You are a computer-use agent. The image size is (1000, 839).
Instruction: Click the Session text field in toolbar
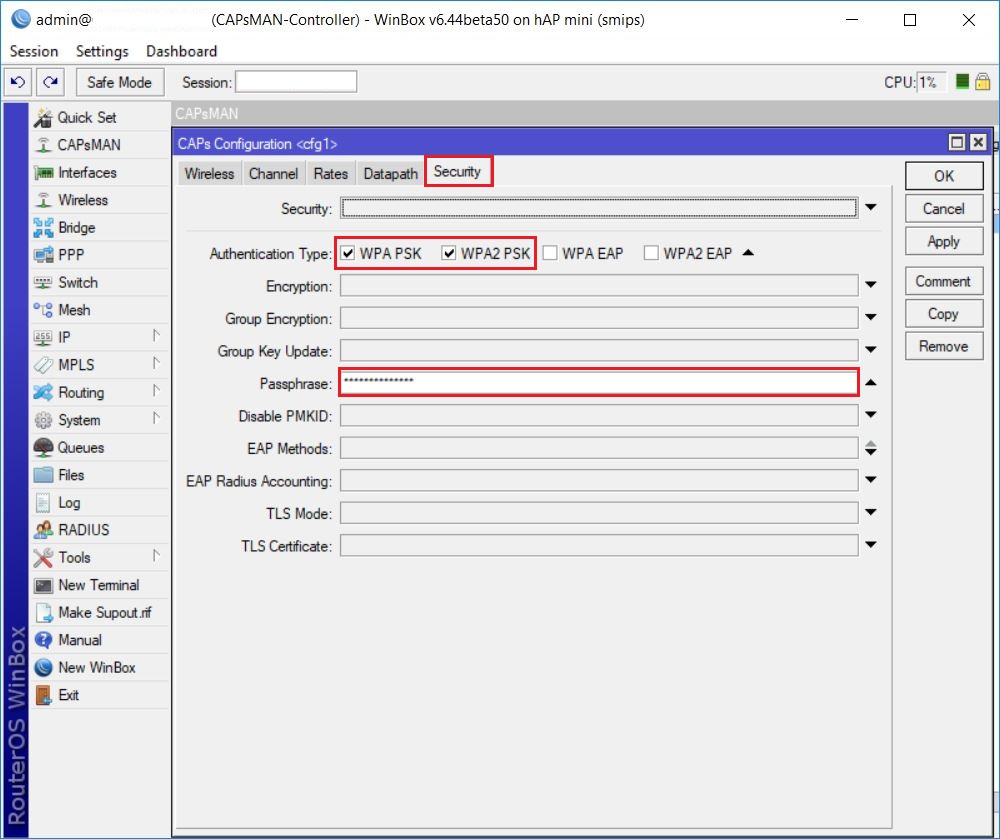tap(296, 82)
